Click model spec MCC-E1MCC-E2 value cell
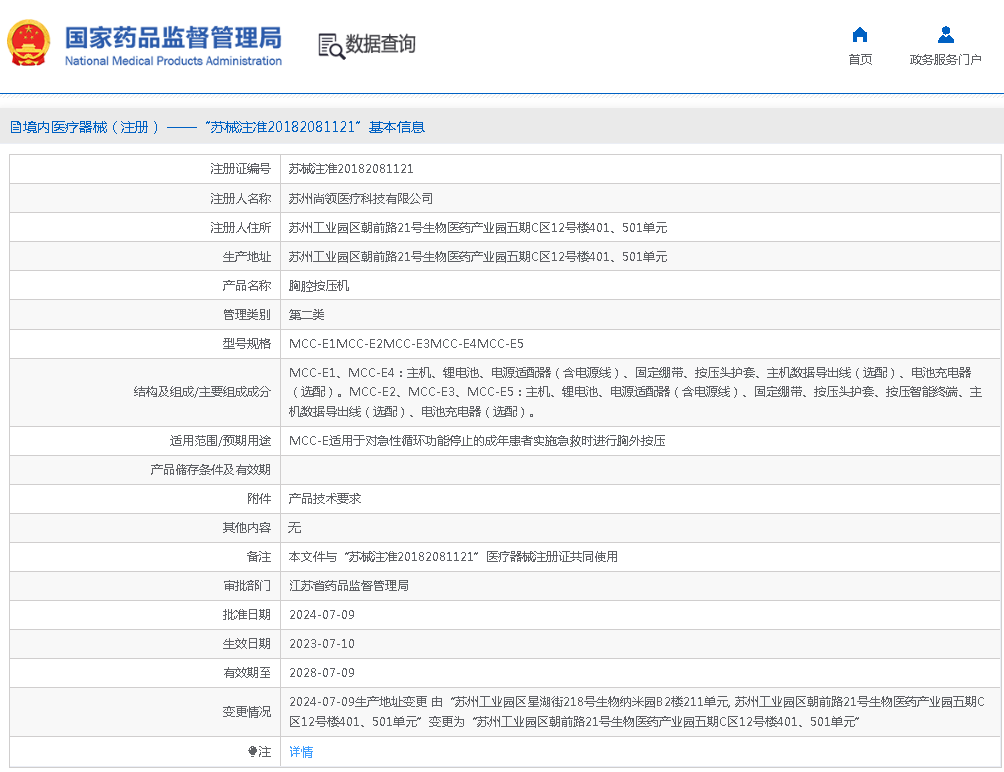This screenshot has height=772, width=1004. [406, 344]
